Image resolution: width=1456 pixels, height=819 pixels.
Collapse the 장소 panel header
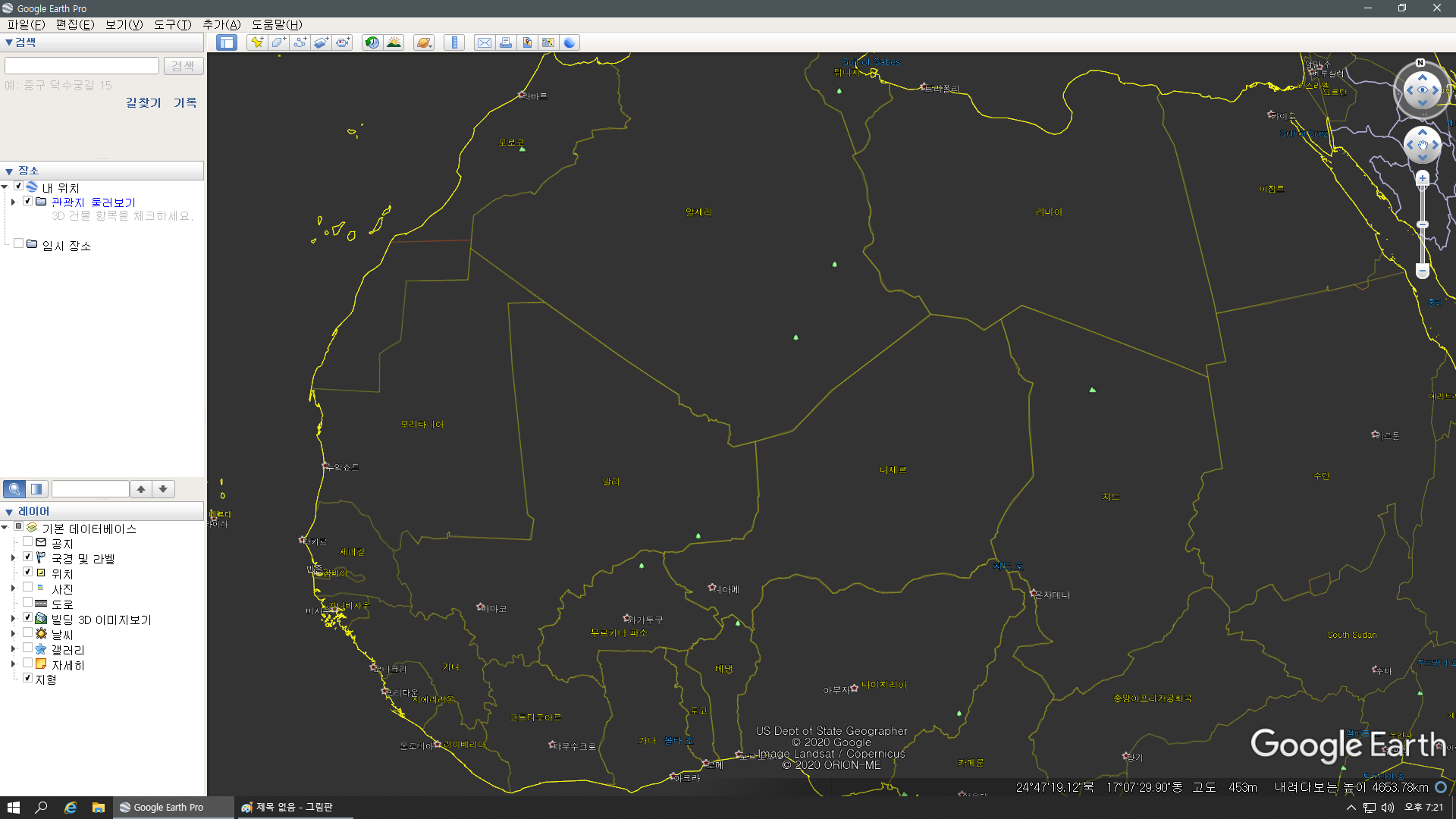(102, 171)
